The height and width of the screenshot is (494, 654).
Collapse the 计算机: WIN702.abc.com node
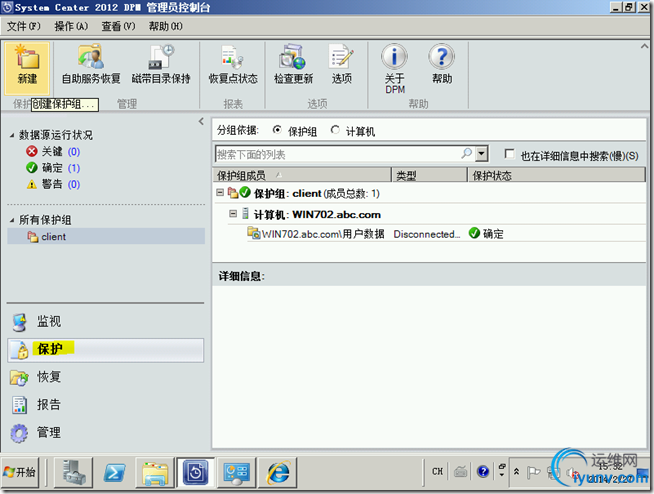[233, 214]
